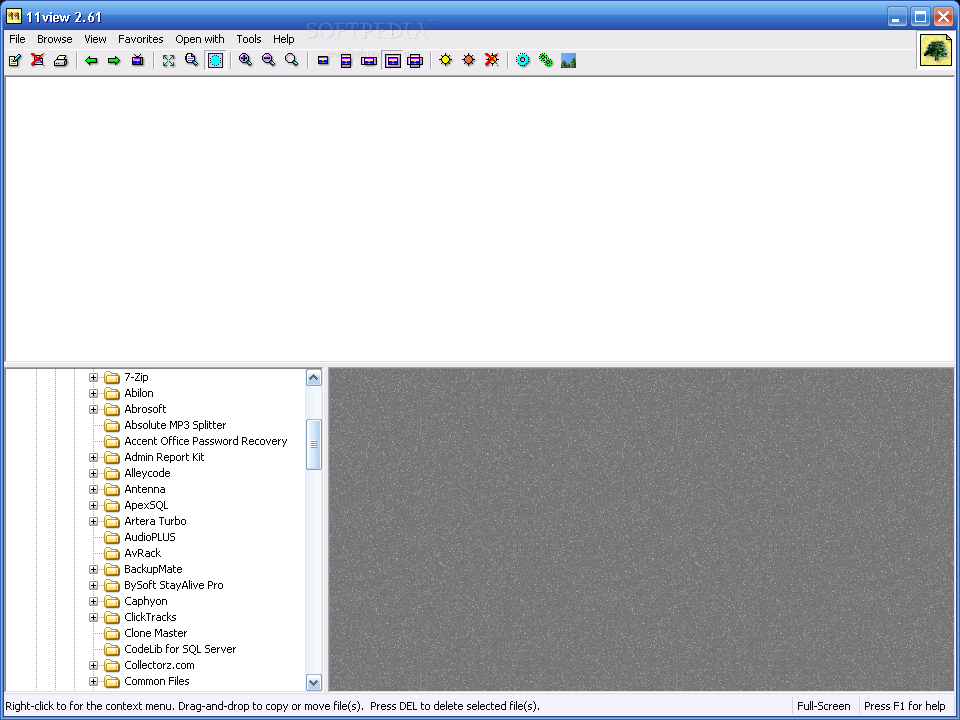Expand the Caphyon folder node
Image resolution: width=960 pixels, height=720 pixels.
coord(93,601)
